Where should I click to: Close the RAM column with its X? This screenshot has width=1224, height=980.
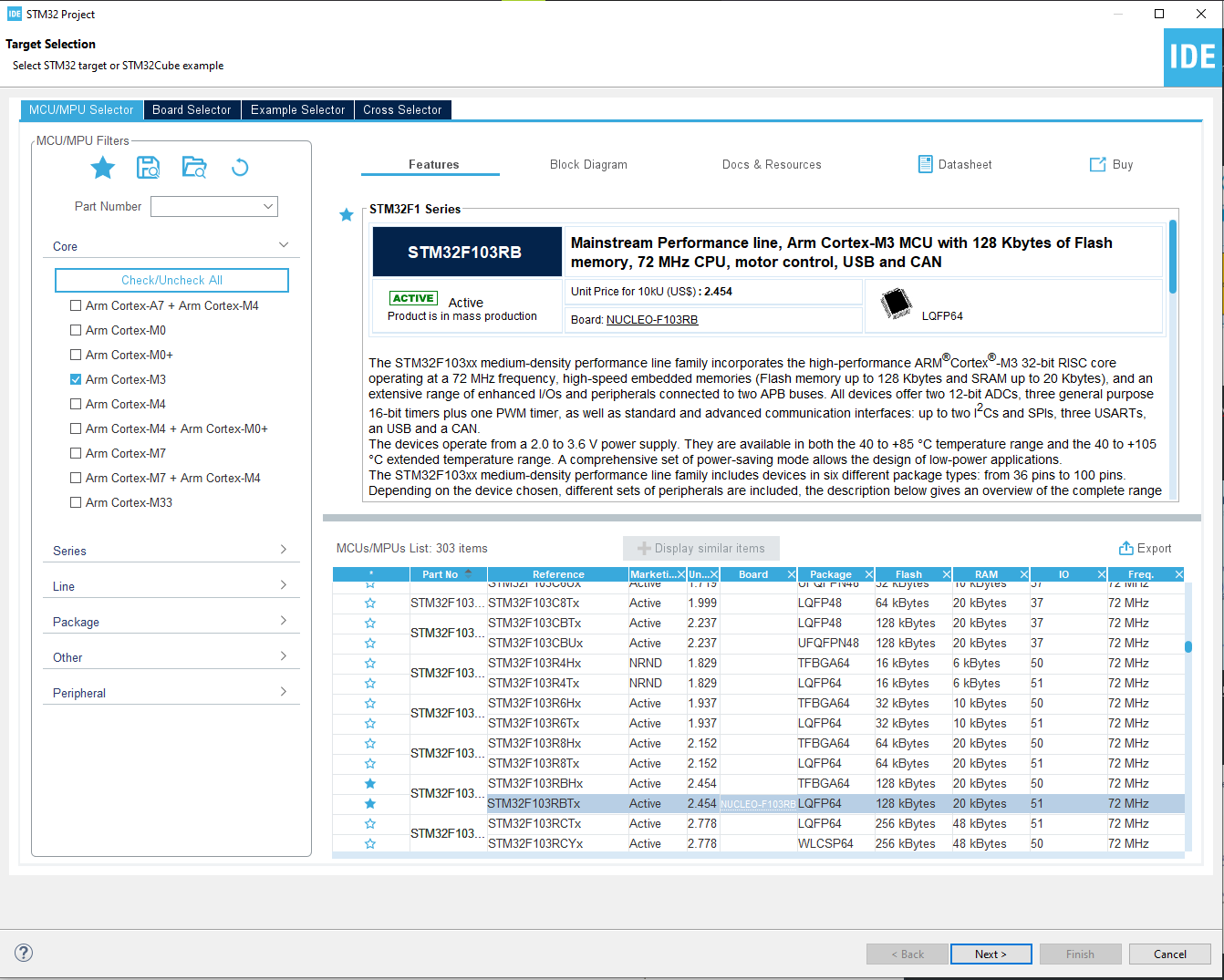pos(1023,574)
